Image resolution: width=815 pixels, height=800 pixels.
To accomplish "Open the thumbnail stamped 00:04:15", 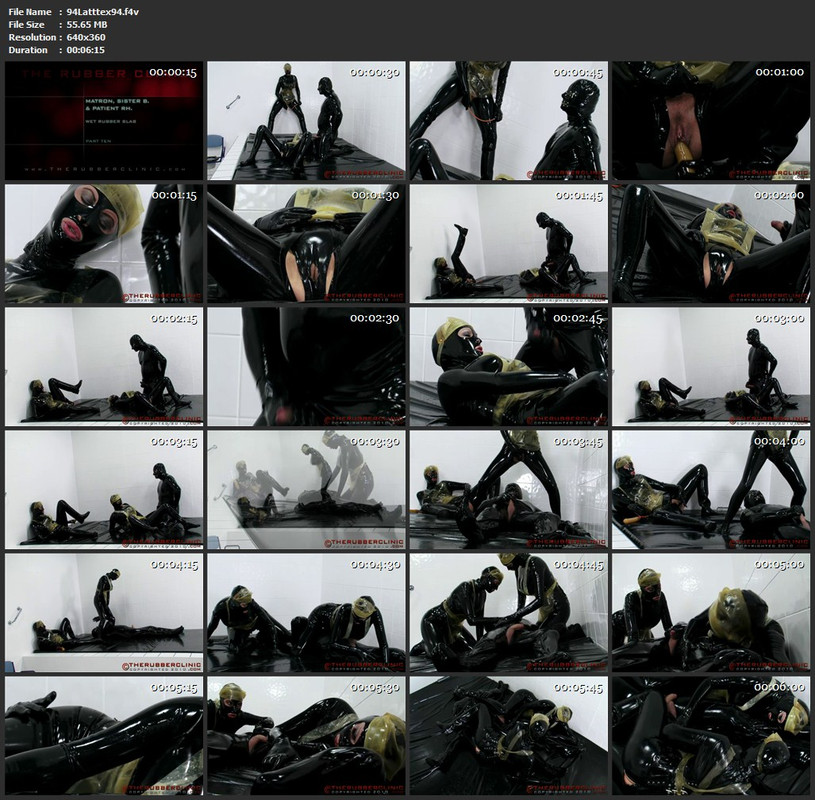I will 104,613.
